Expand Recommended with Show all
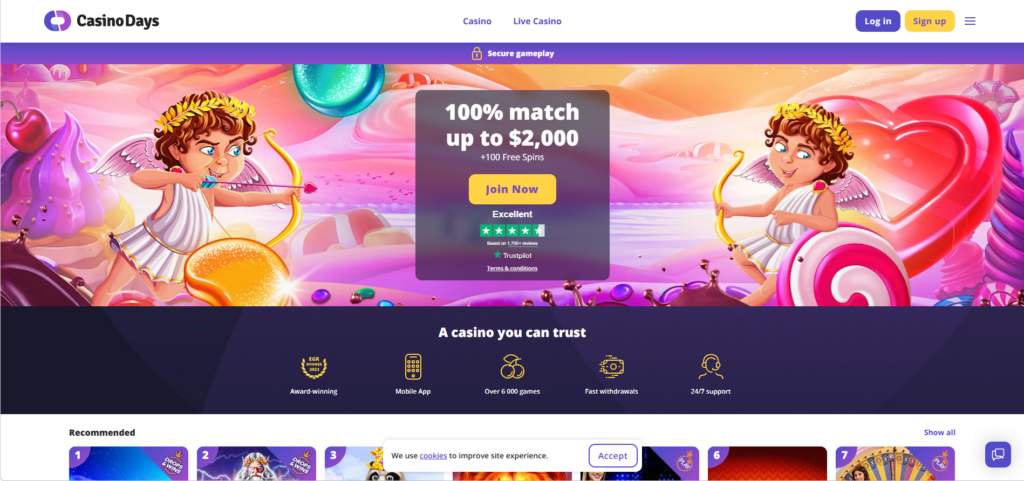 (x=939, y=432)
